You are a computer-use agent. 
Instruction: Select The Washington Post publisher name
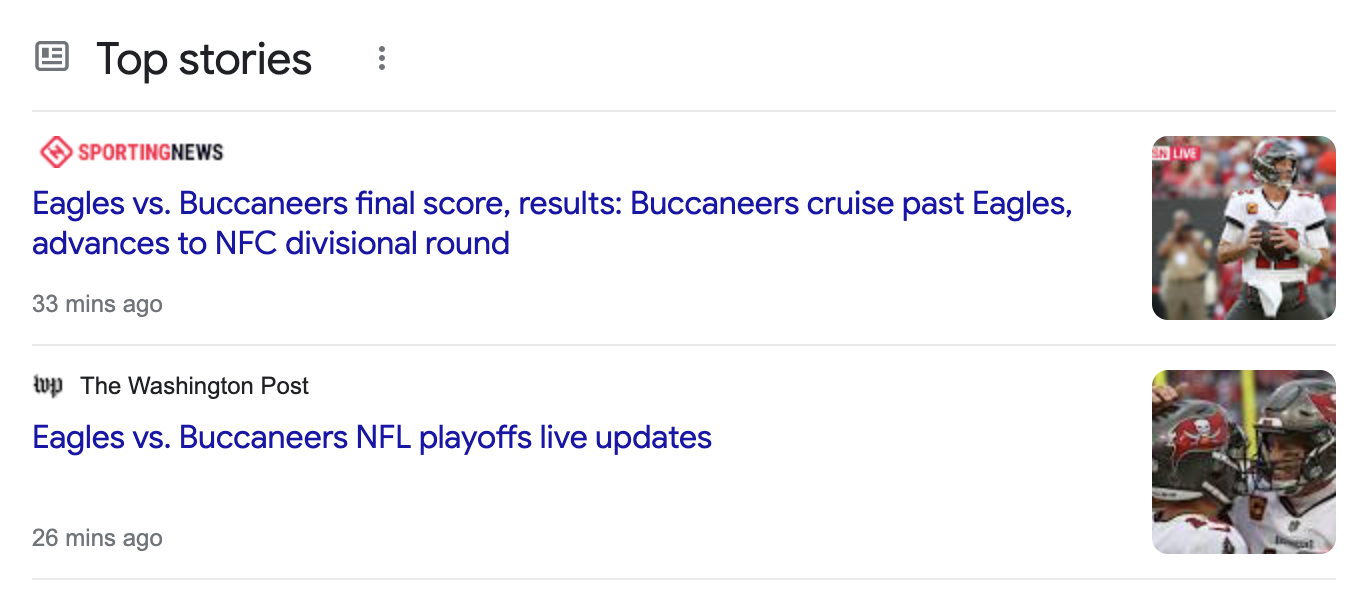(x=194, y=386)
